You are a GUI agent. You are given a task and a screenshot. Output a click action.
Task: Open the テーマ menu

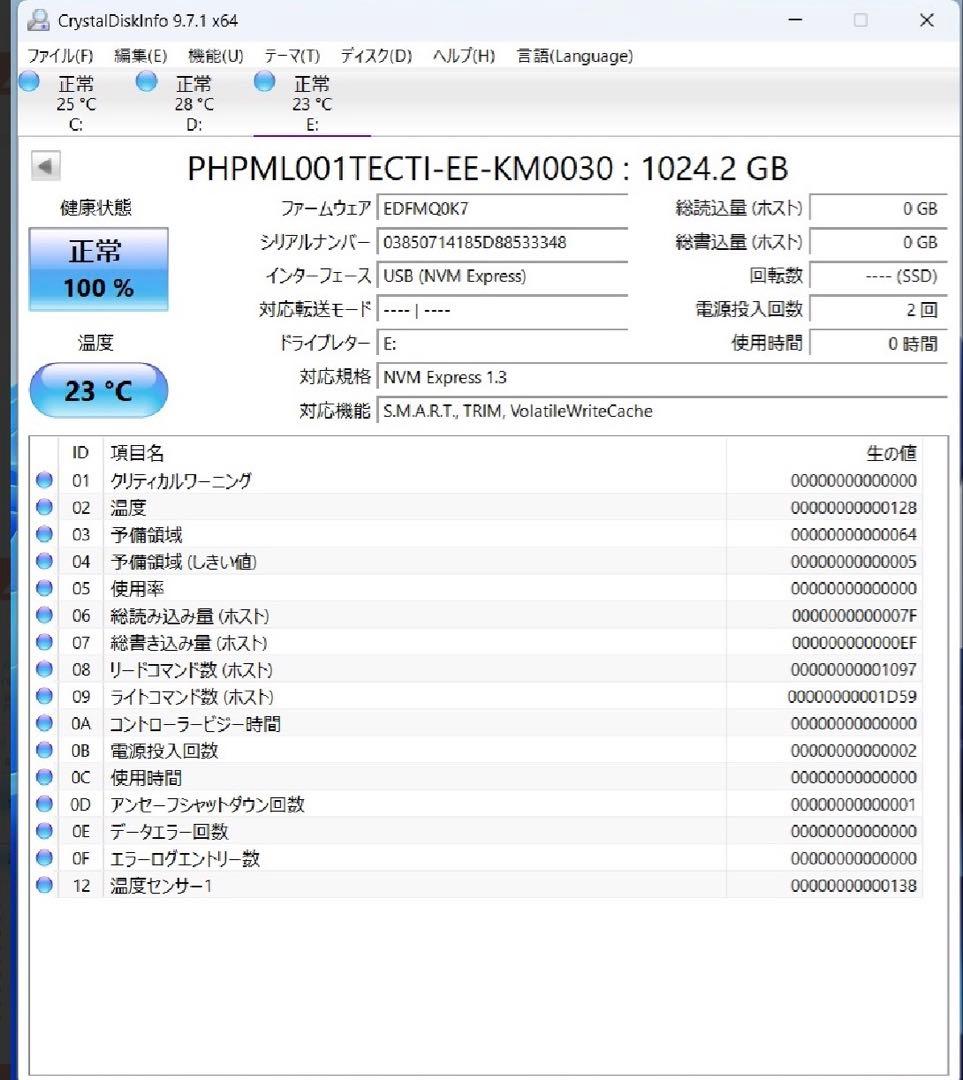coord(290,56)
